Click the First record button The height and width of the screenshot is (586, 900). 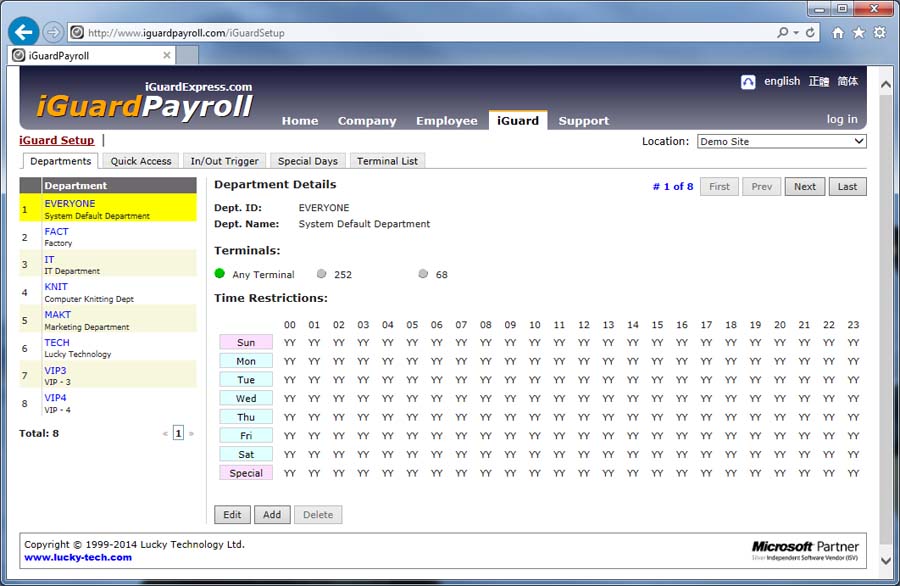(719, 187)
